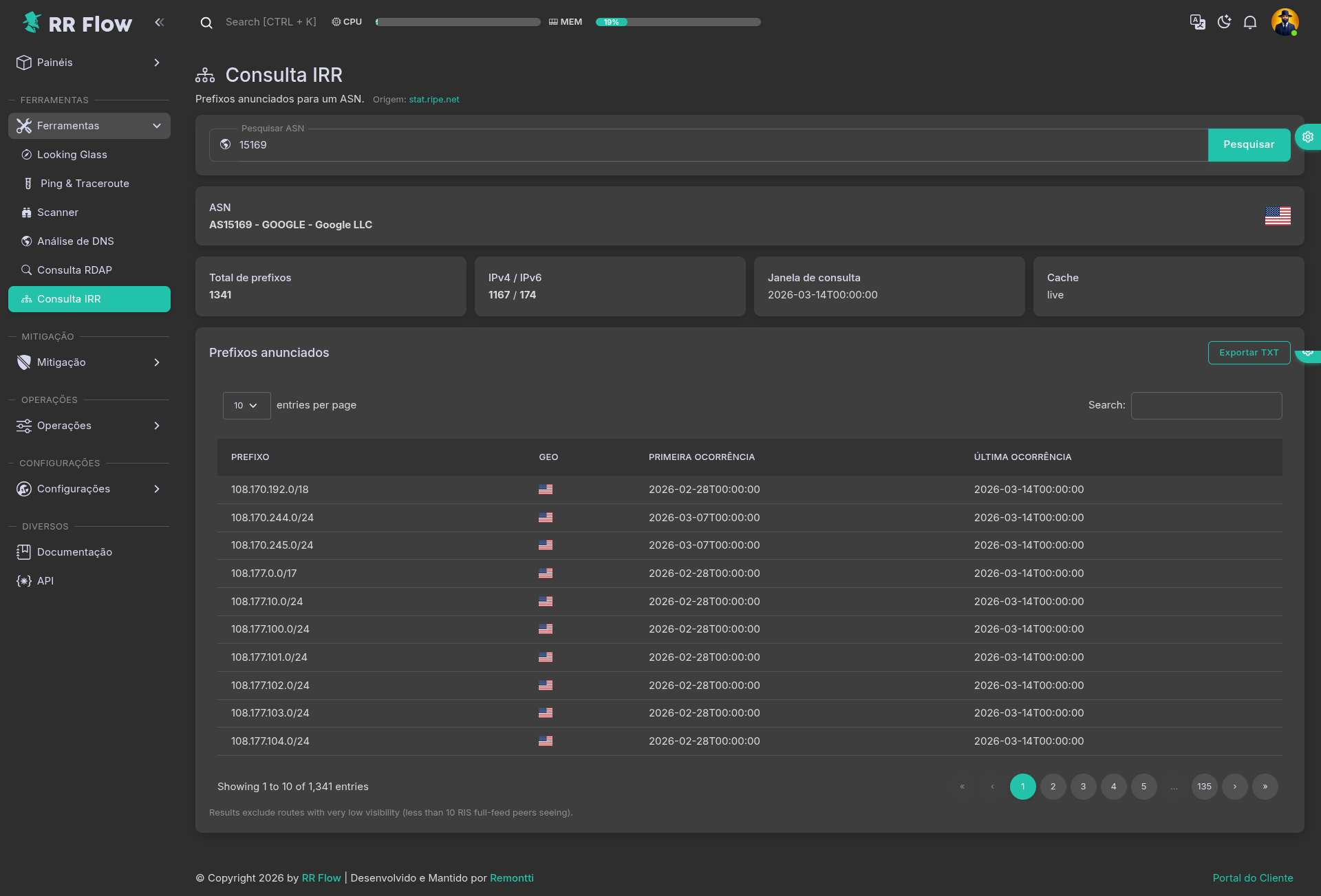Click the Pesquisar button
1321x896 pixels.
pos(1248,145)
